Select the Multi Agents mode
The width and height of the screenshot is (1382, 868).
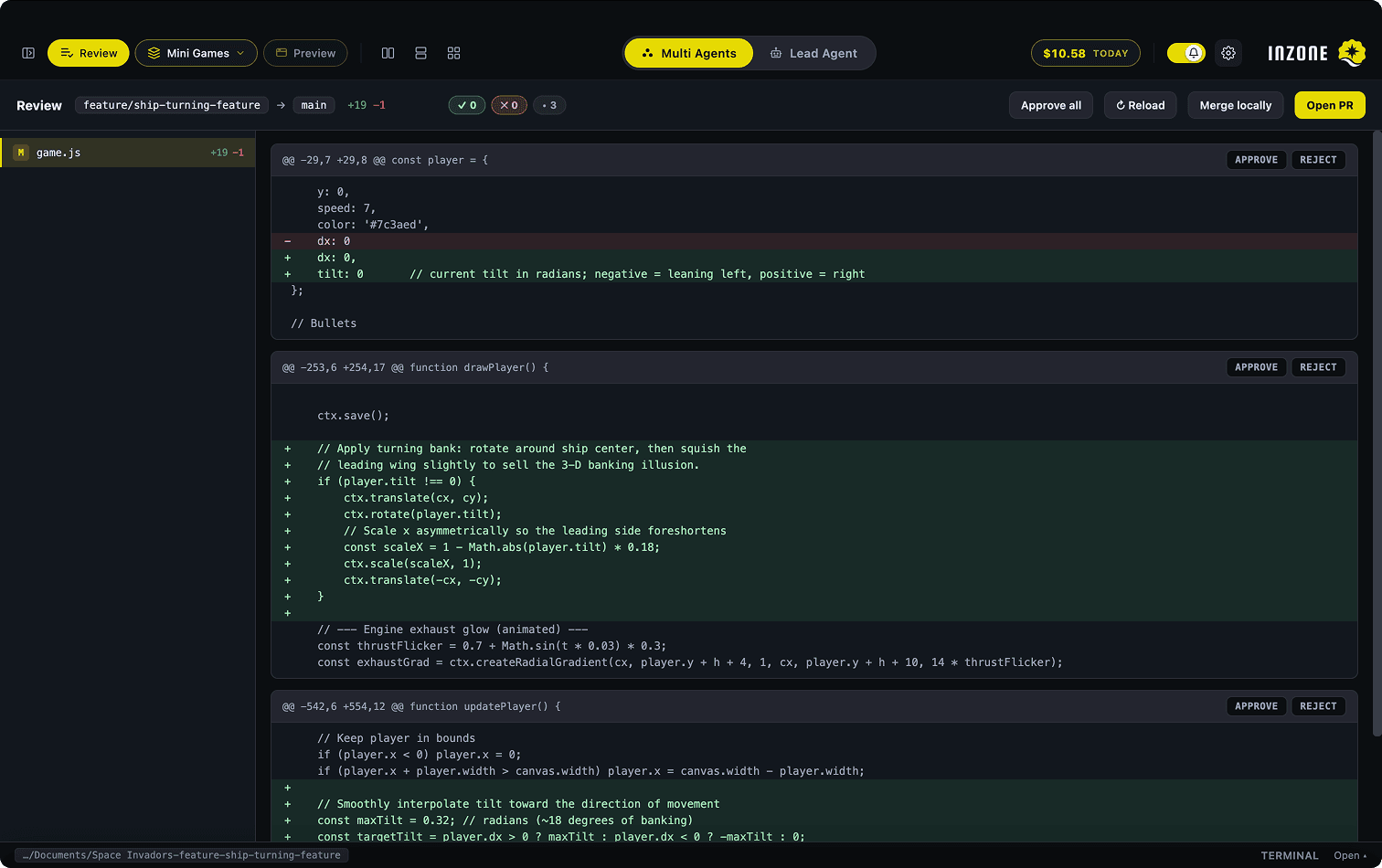689,53
